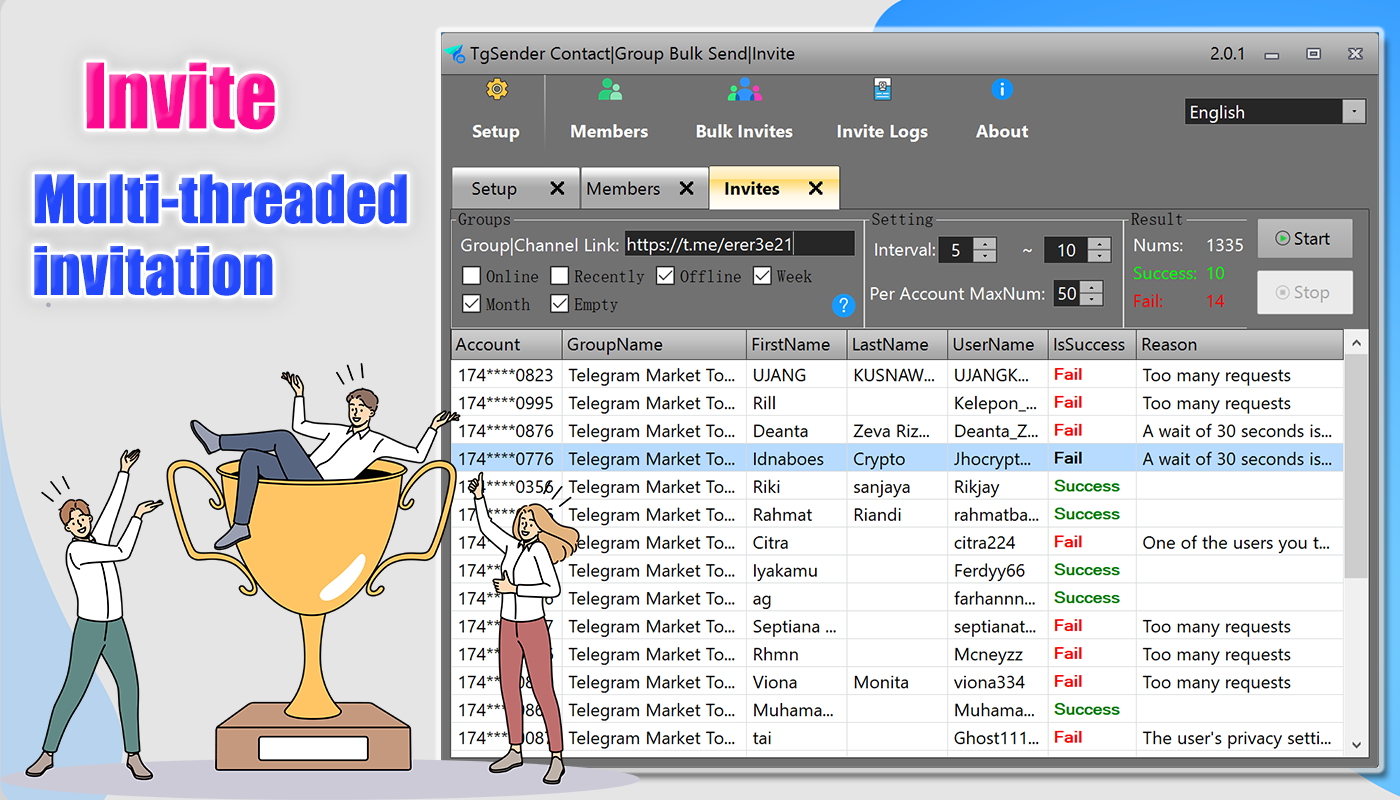Sort by the FirstName column header
Screen dimensions: 1400x800
point(797,344)
